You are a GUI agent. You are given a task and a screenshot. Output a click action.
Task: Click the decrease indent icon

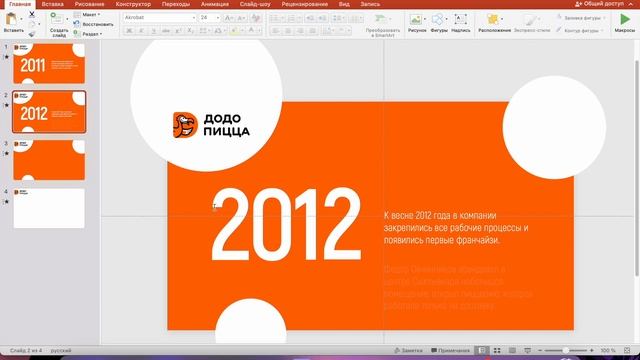click(310, 18)
